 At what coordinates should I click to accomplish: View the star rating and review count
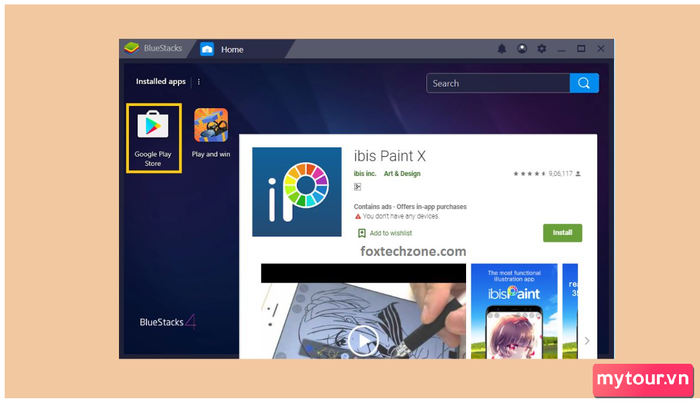pyautogui.click(x=547, y=174)
